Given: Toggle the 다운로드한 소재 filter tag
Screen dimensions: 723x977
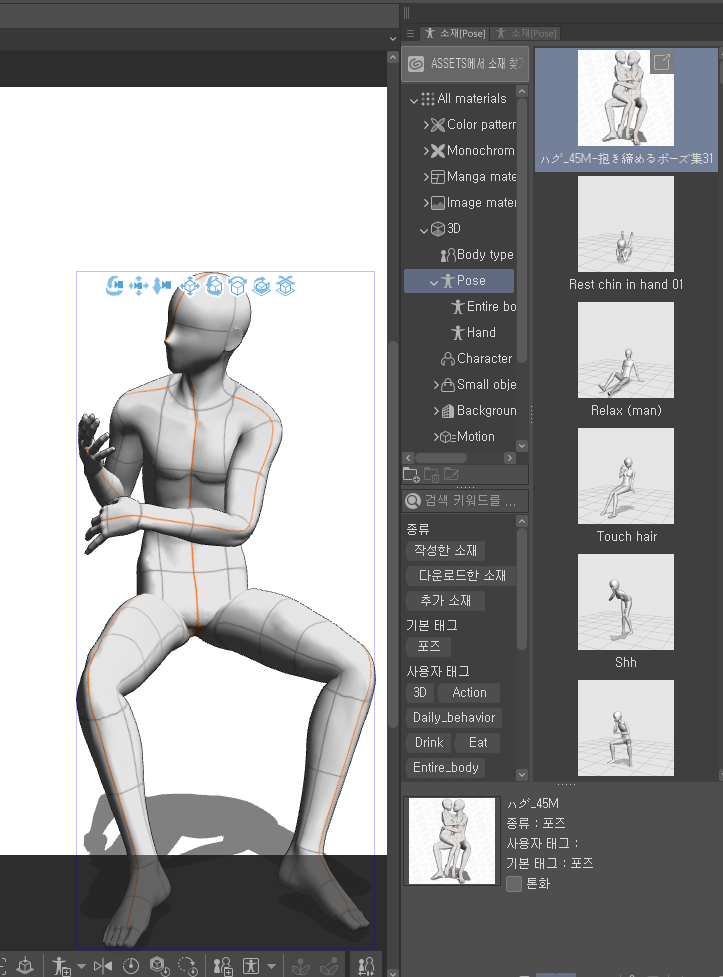Looking at the screenshot, I should tap(461, 576).
